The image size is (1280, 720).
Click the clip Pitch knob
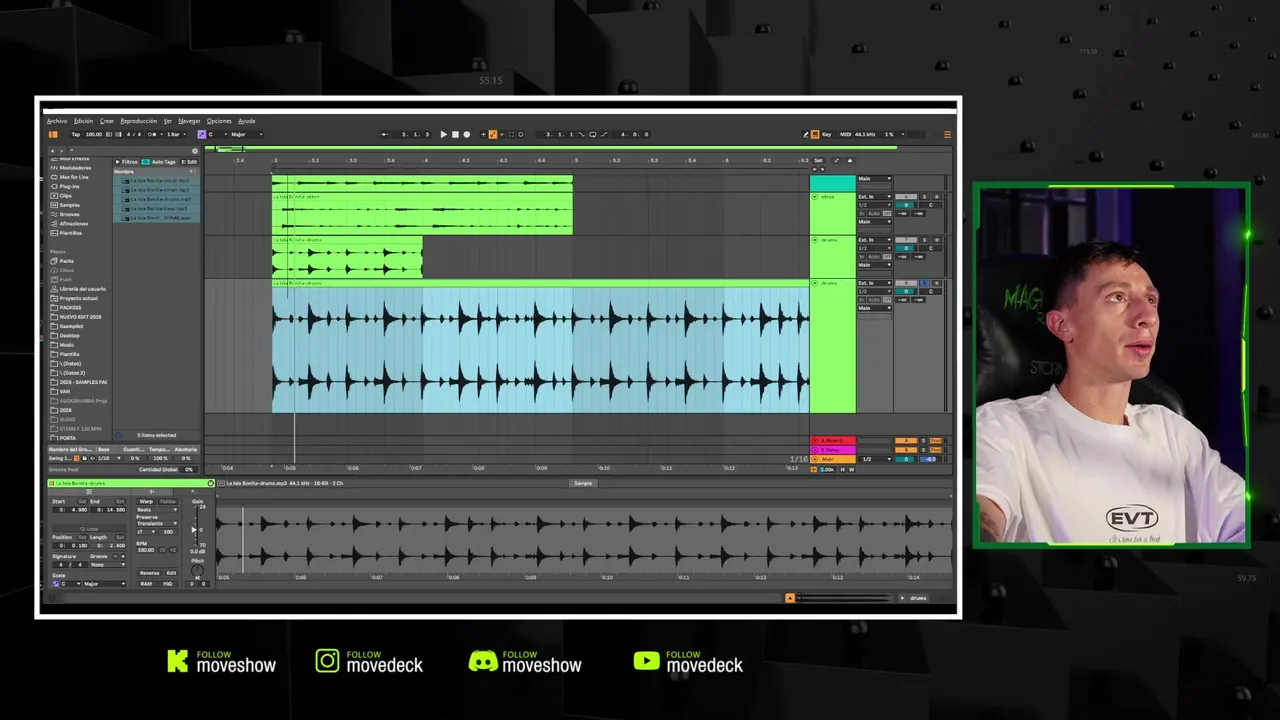197,570
